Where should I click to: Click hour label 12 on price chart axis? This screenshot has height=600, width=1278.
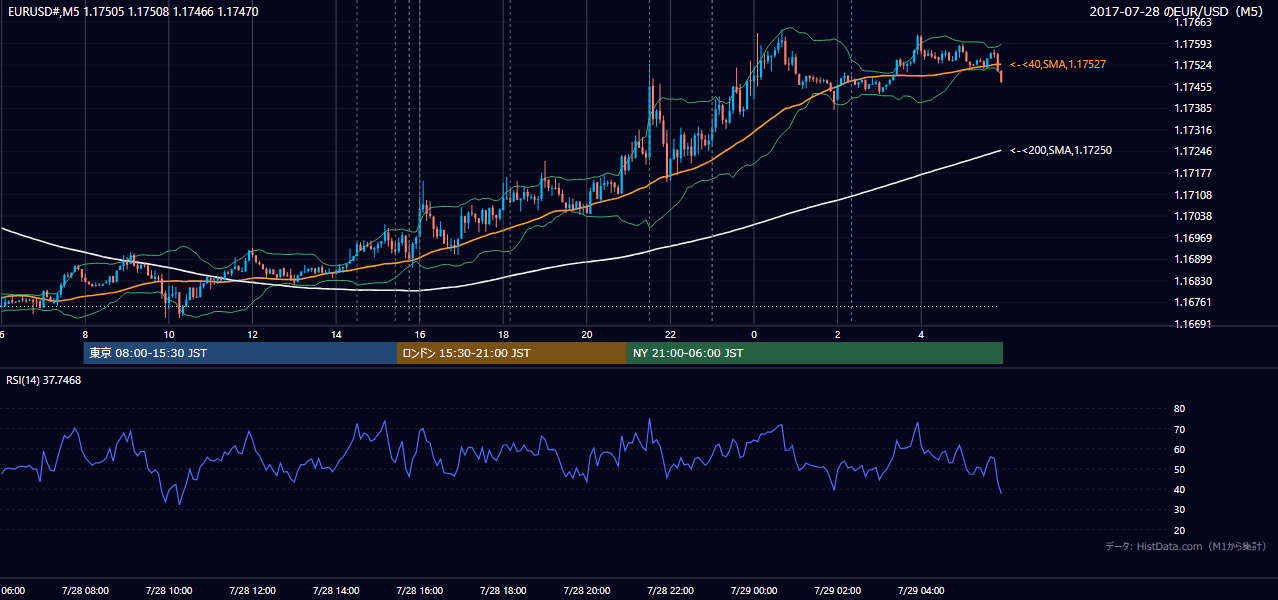coord(252,334)
